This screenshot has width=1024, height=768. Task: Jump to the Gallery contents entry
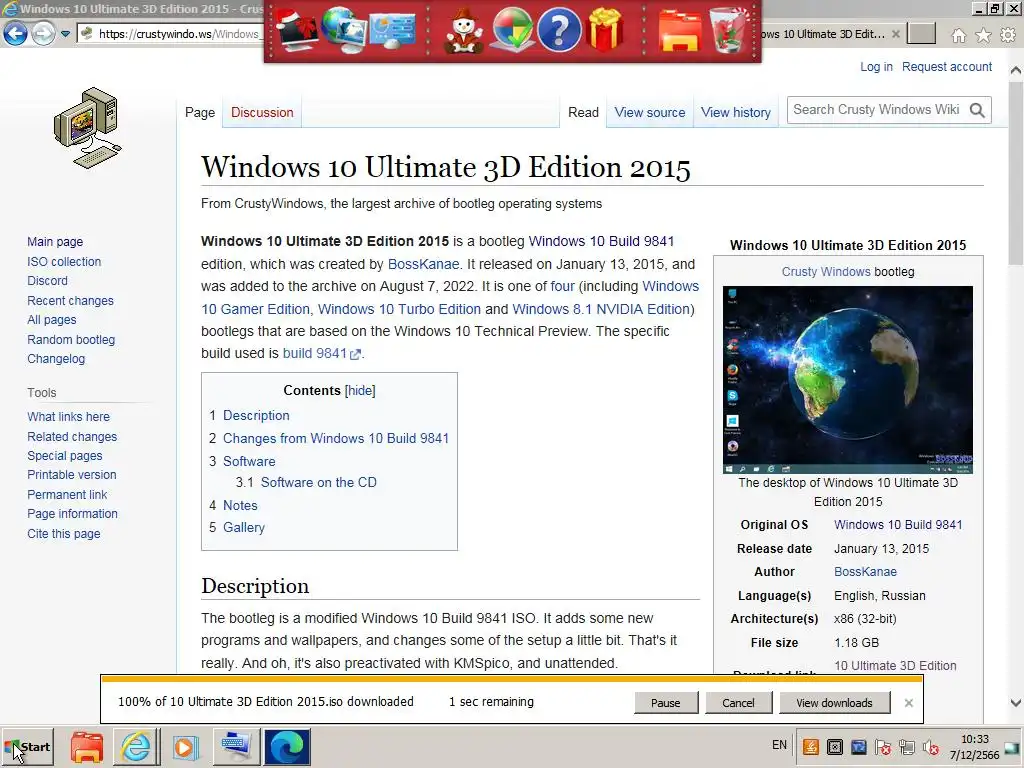(x=244, y=527)
